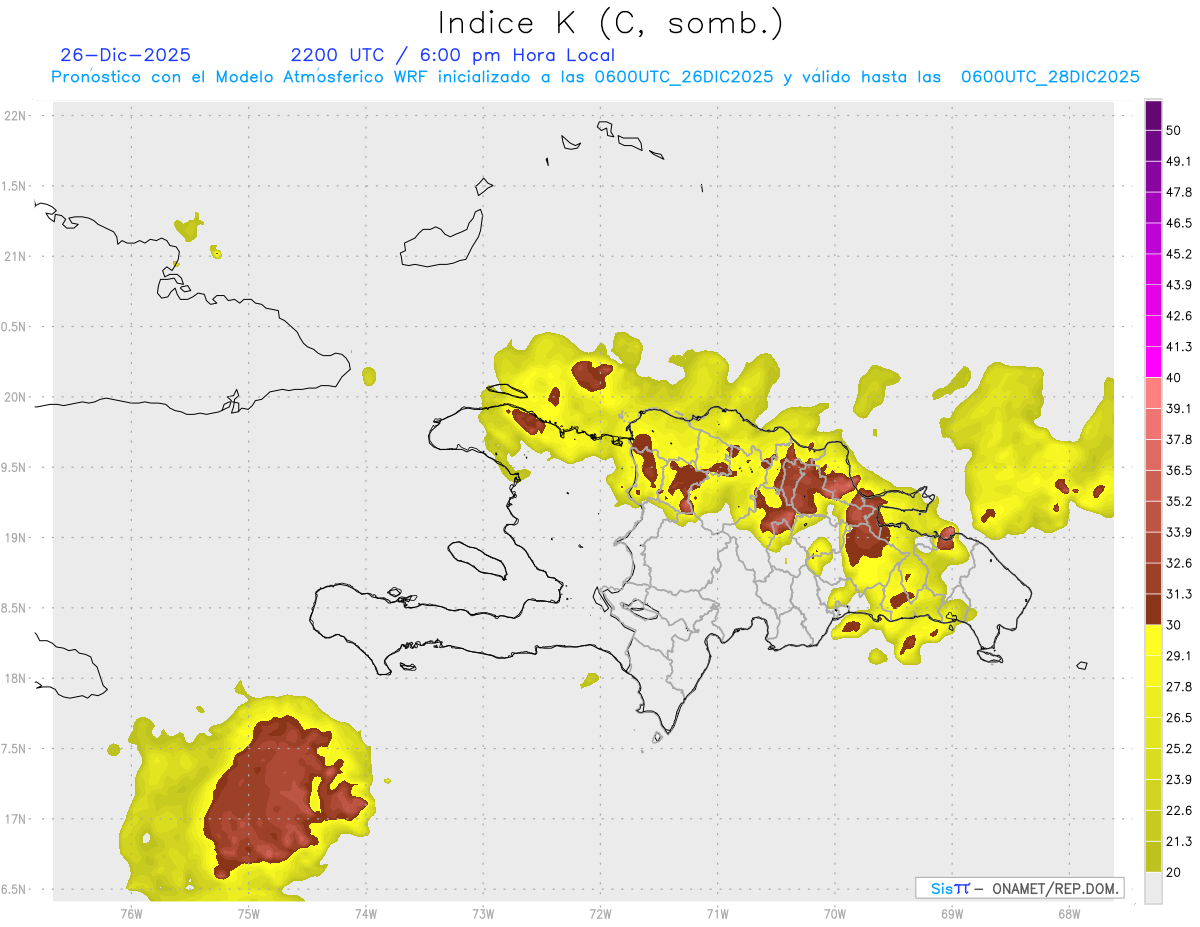Pick the dark purple legend band above 50
The height and width of the screenshot is (927, 1200).
[1153, 115]
